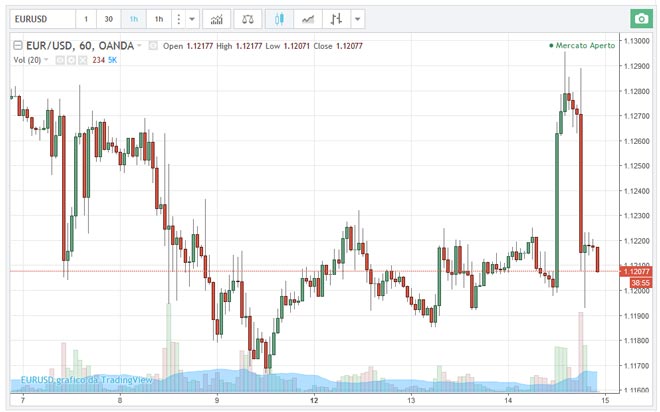Switch to the 1 minute interval
The height and width of the screenshot is (412, 660).
85,19
